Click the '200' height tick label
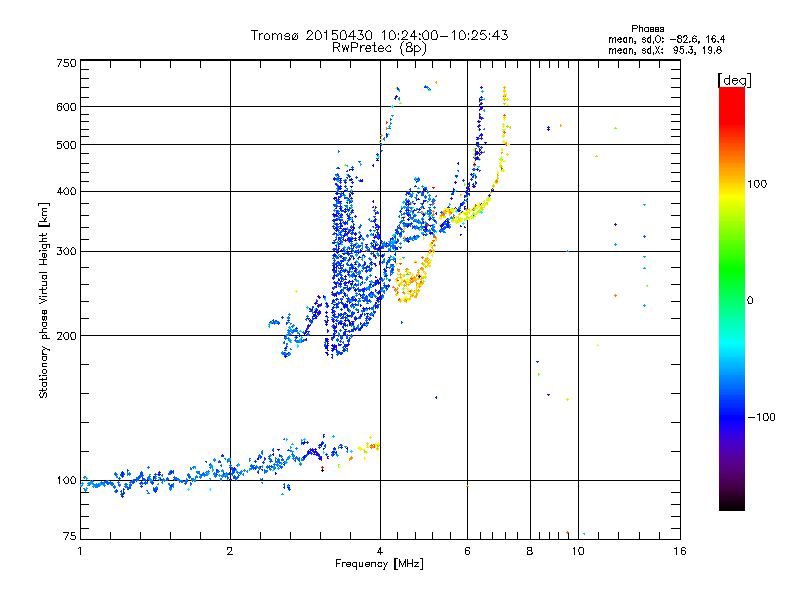 click(67, 336)
